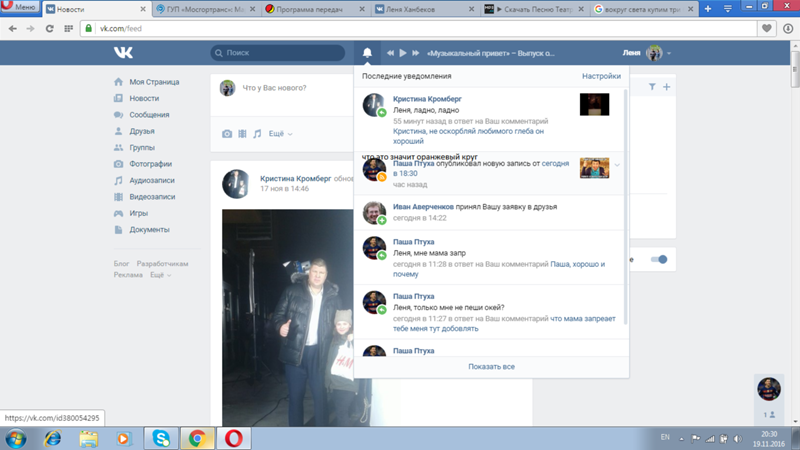Launch Internet Explorer from taskbar
800x450 pixels.
pyautogui.click(x=53, y=438)
